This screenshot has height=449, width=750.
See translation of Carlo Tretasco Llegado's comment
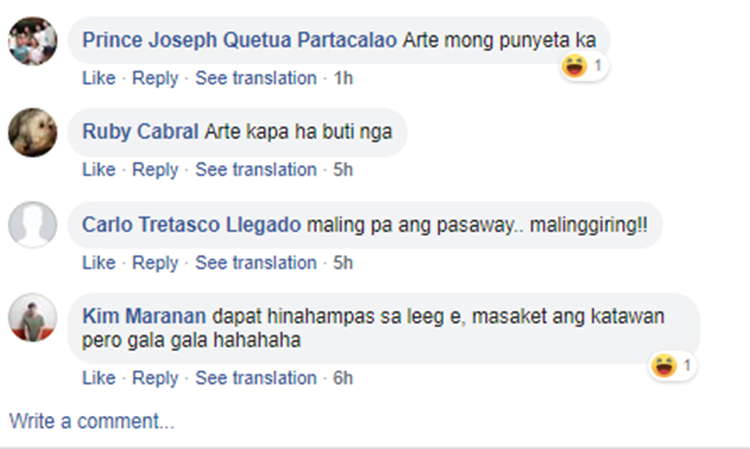[x=256, y=263]
